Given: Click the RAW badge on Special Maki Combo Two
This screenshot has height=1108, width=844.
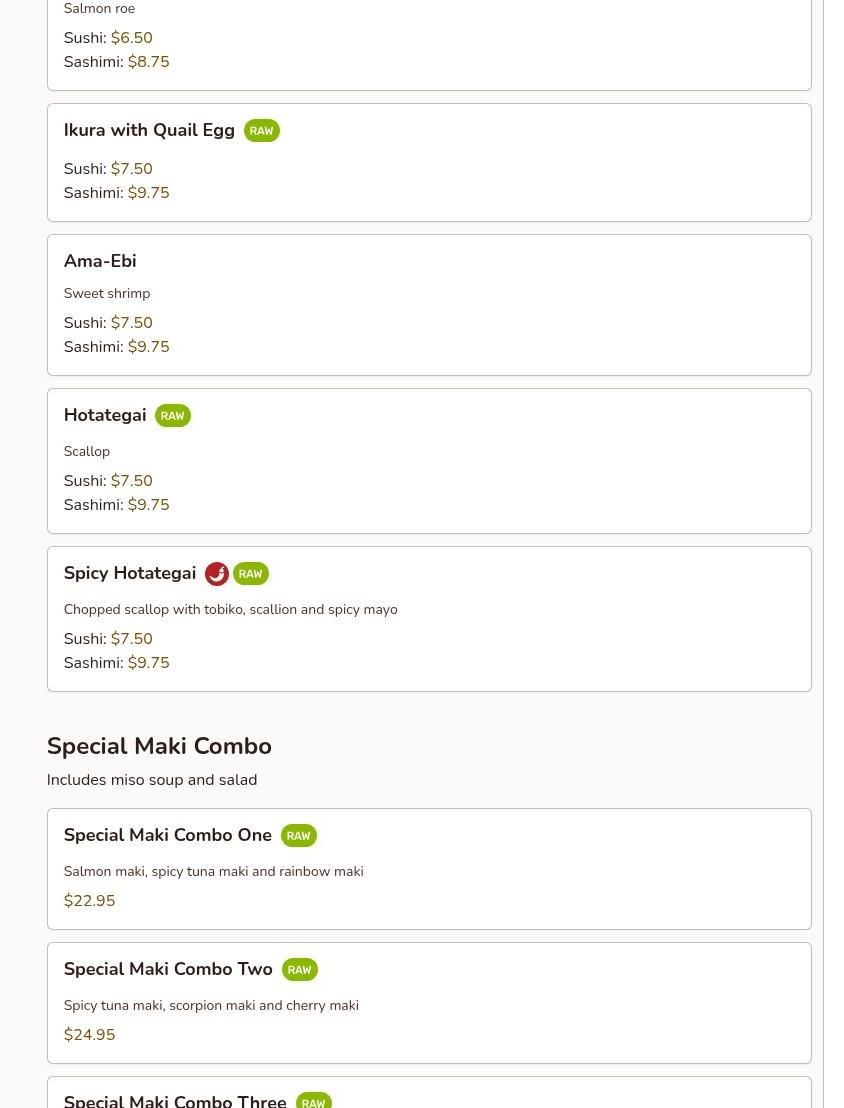Looking at the screenshot, I should coord(299,970).
